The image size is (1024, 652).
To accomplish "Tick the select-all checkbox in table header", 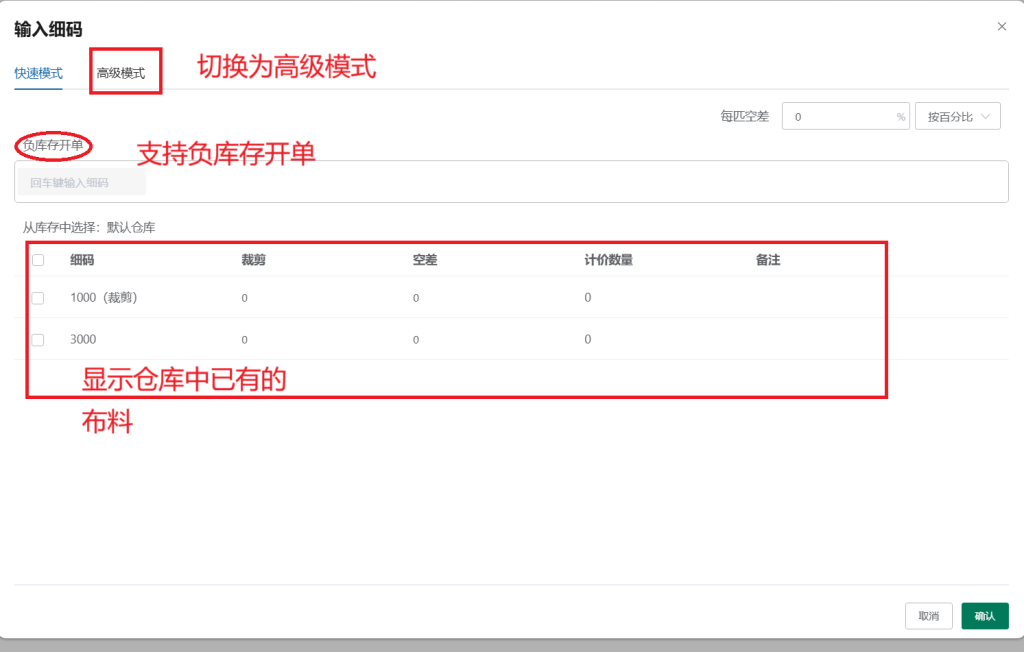I will coord(38,260).
